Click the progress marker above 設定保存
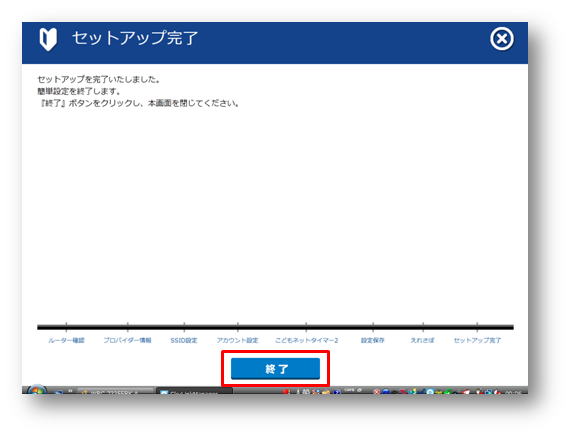The height and width of the screenshot is (436, 570). coord(373,326)
